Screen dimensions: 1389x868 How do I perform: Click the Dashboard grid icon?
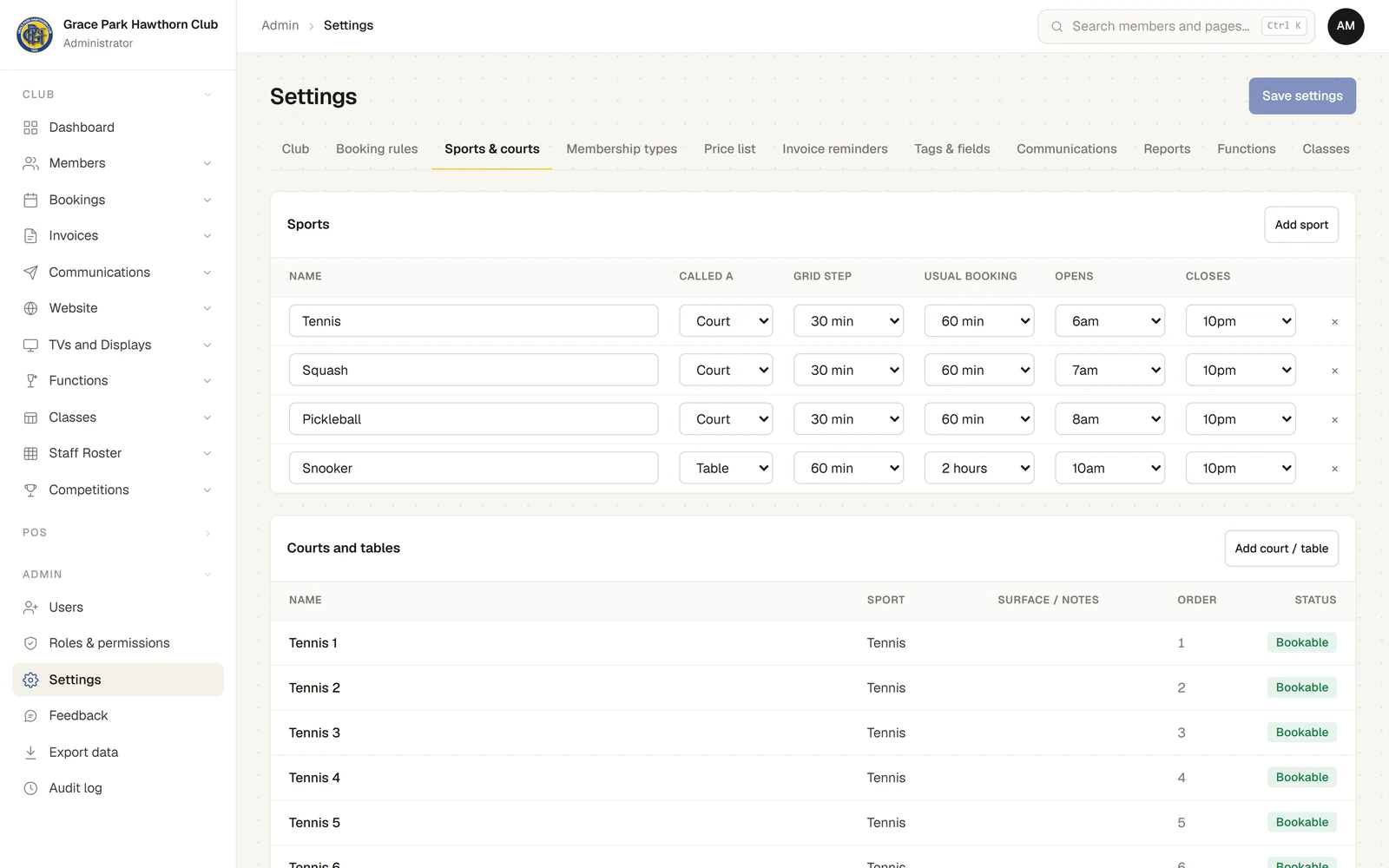pyautogui.click(x=30, y=128)
